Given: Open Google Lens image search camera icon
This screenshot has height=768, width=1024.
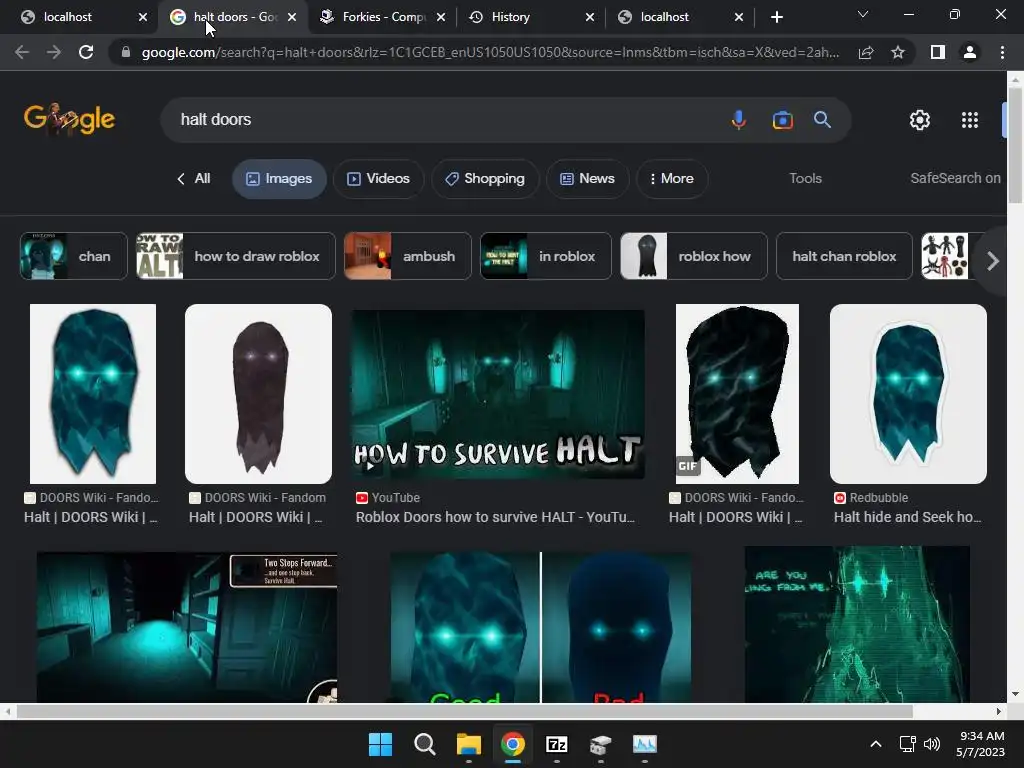Looking at the screenshot, I should click(782, 120).
